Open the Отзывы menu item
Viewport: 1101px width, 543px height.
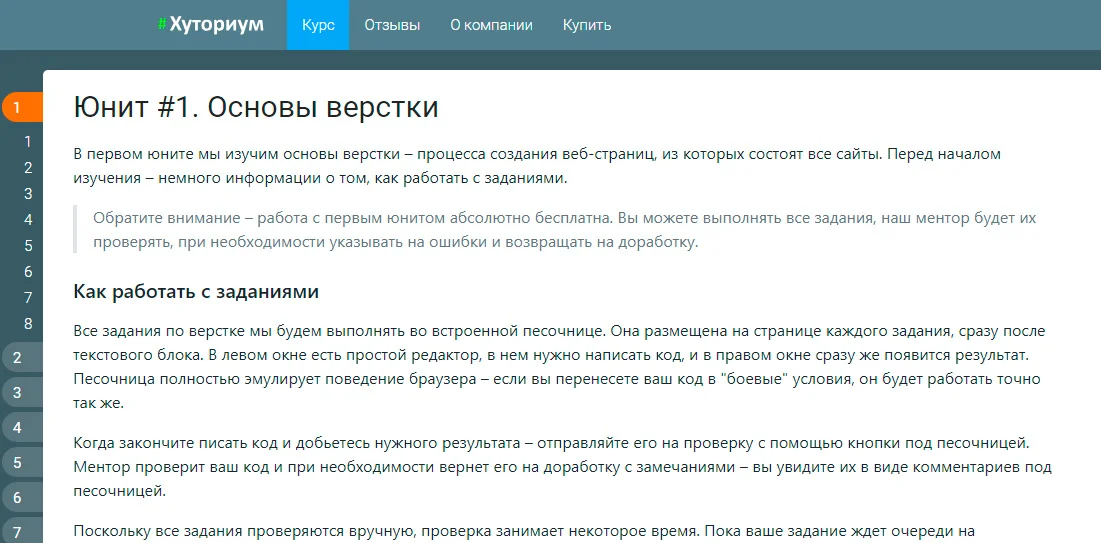pyautogui.click(x=392, y=25)
